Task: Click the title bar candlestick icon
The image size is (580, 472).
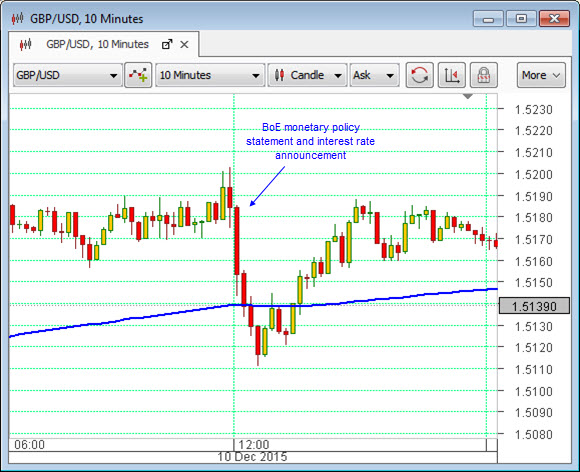Action: [17, 18]
